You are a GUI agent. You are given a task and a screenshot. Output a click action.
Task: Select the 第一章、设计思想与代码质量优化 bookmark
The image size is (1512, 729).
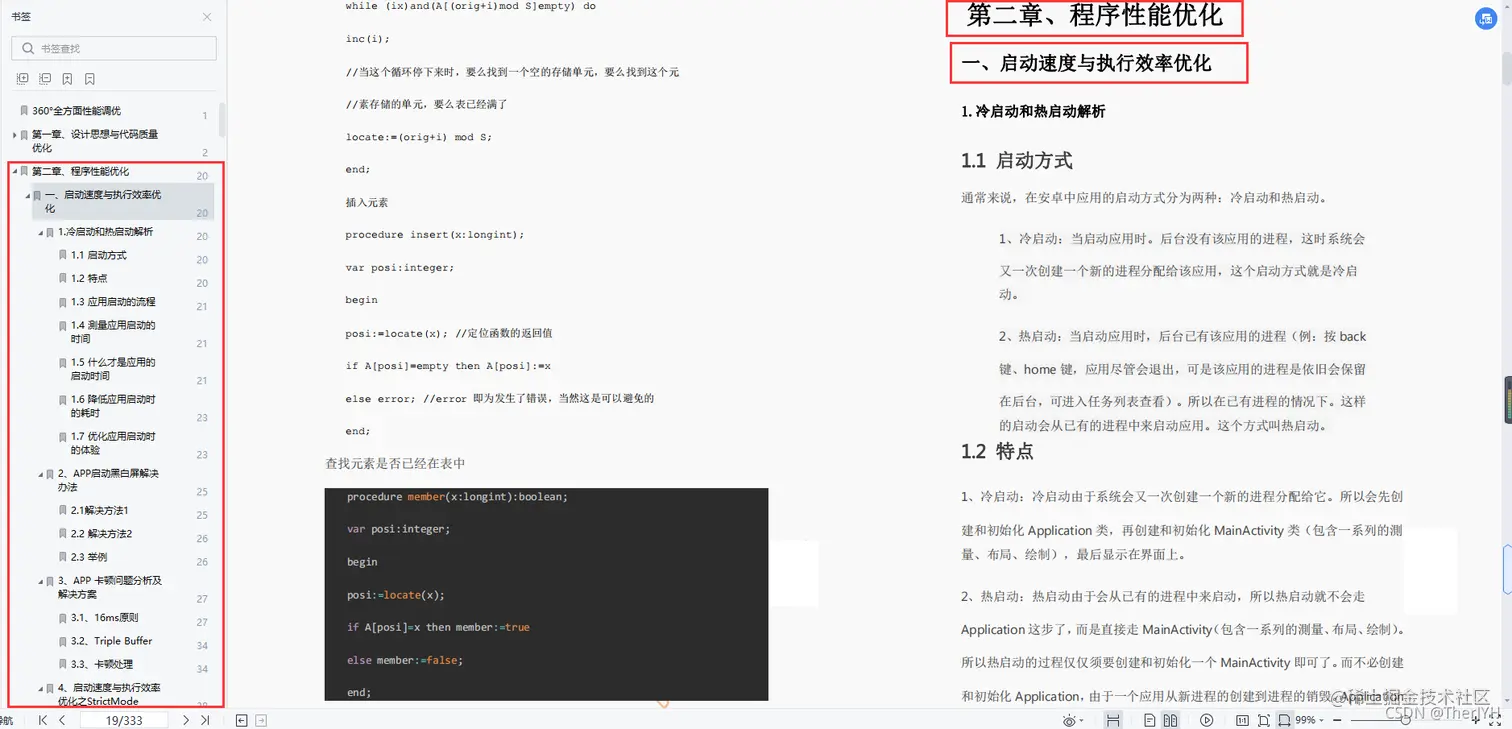(95, 141)
